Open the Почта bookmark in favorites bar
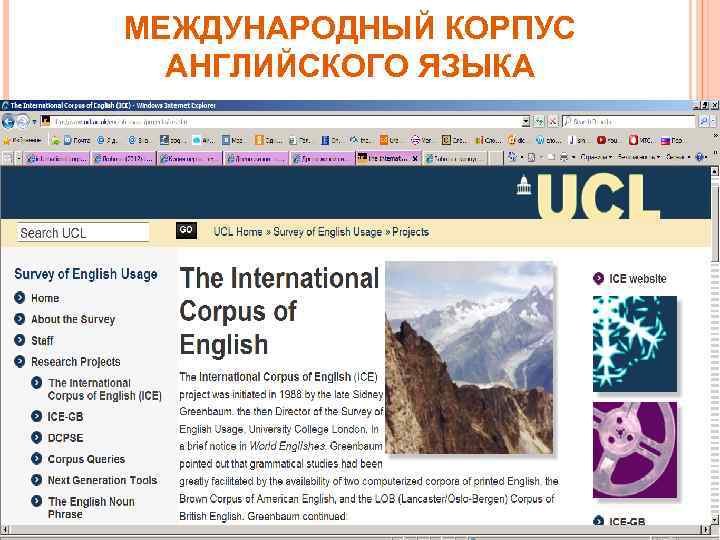 (77, 140)
